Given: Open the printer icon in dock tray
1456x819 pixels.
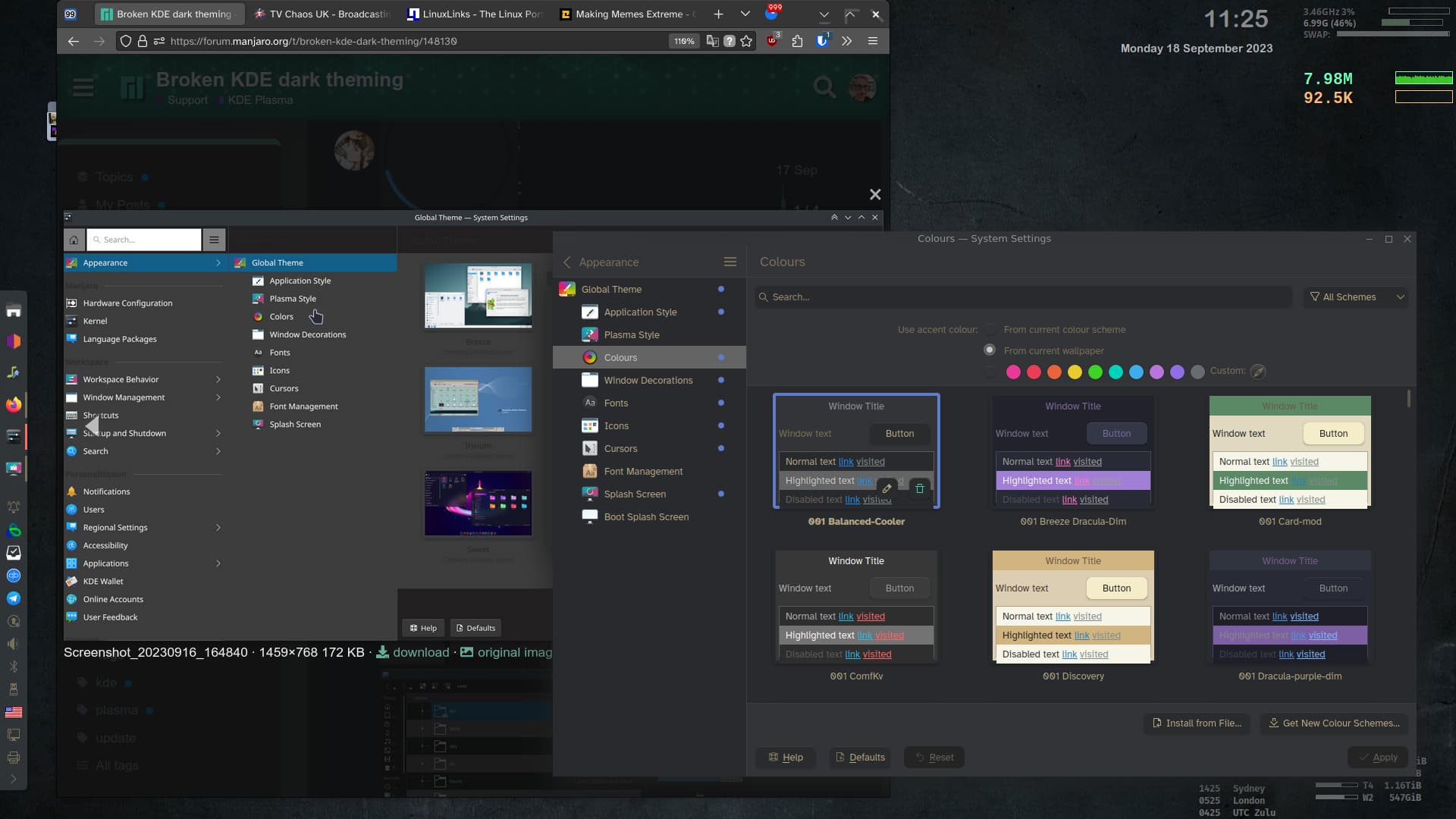Looking at the screenshot, I should (x=14, y=758).
